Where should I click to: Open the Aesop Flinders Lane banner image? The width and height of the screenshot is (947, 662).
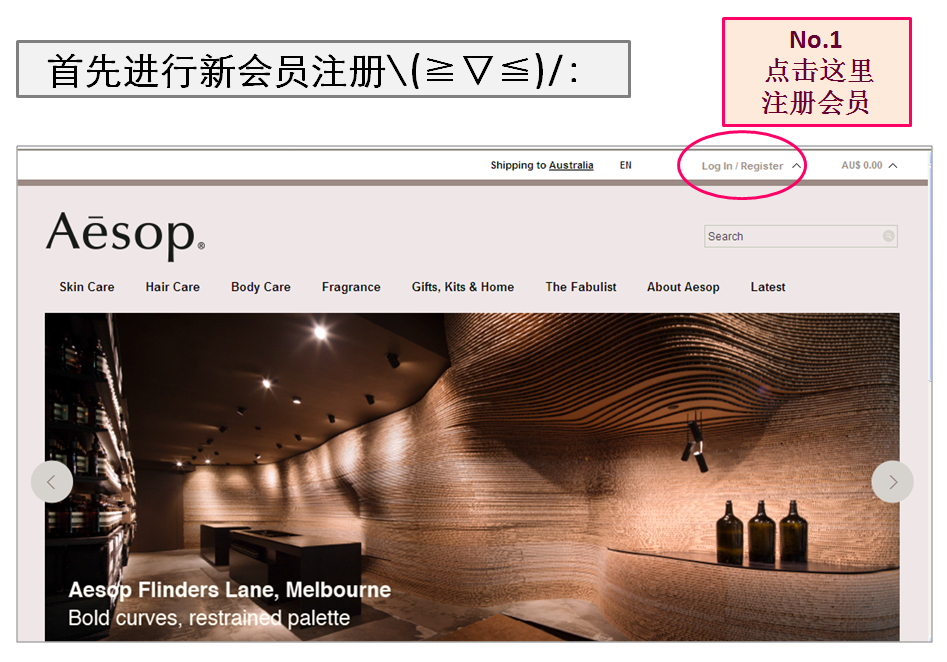tap(472, 477)
